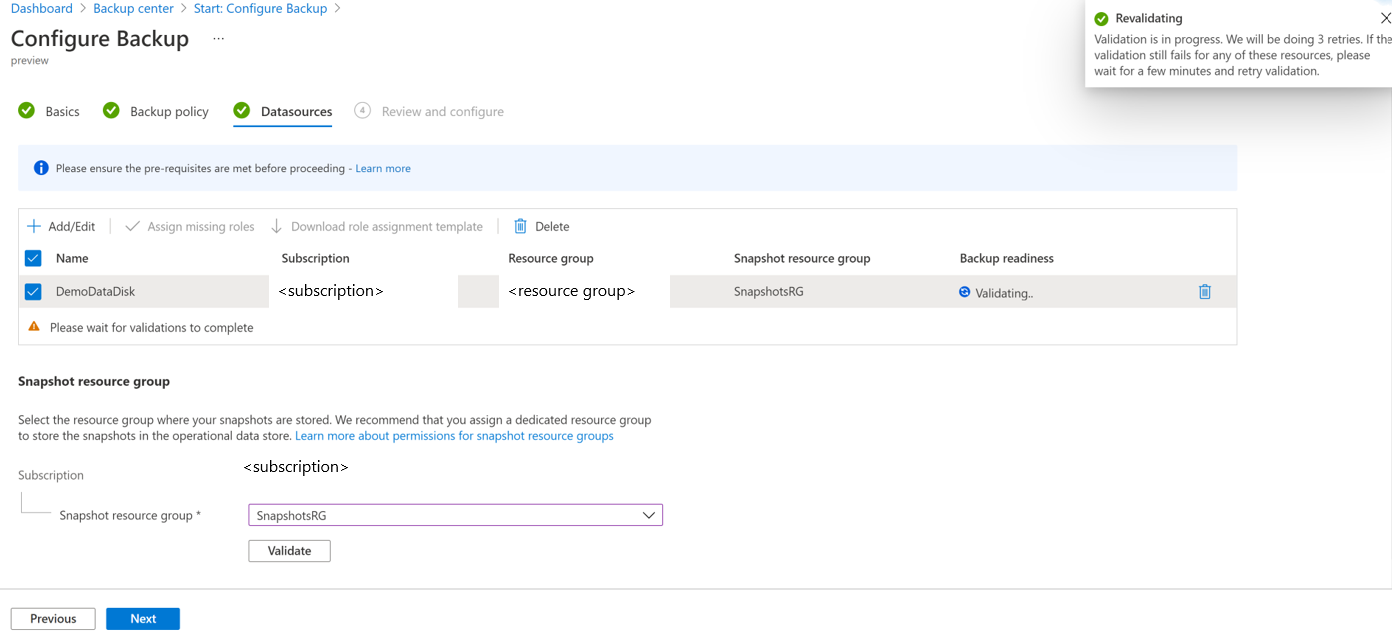Go to Review and configure tab
Image resolution: width=1392 pixels, height=634 pixels.
click(x=442, y=111)
